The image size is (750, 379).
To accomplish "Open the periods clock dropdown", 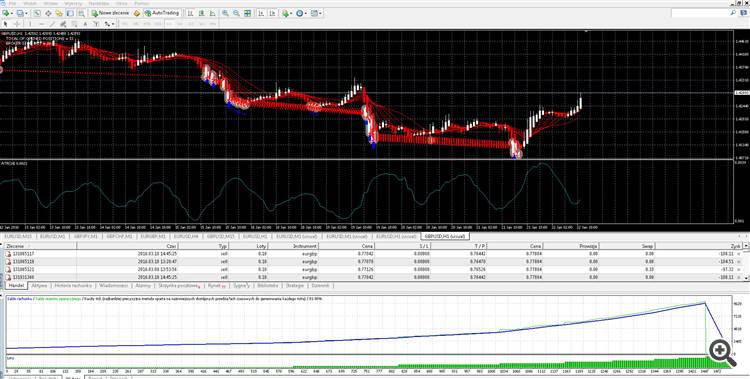I will click(x=301, y=13).
